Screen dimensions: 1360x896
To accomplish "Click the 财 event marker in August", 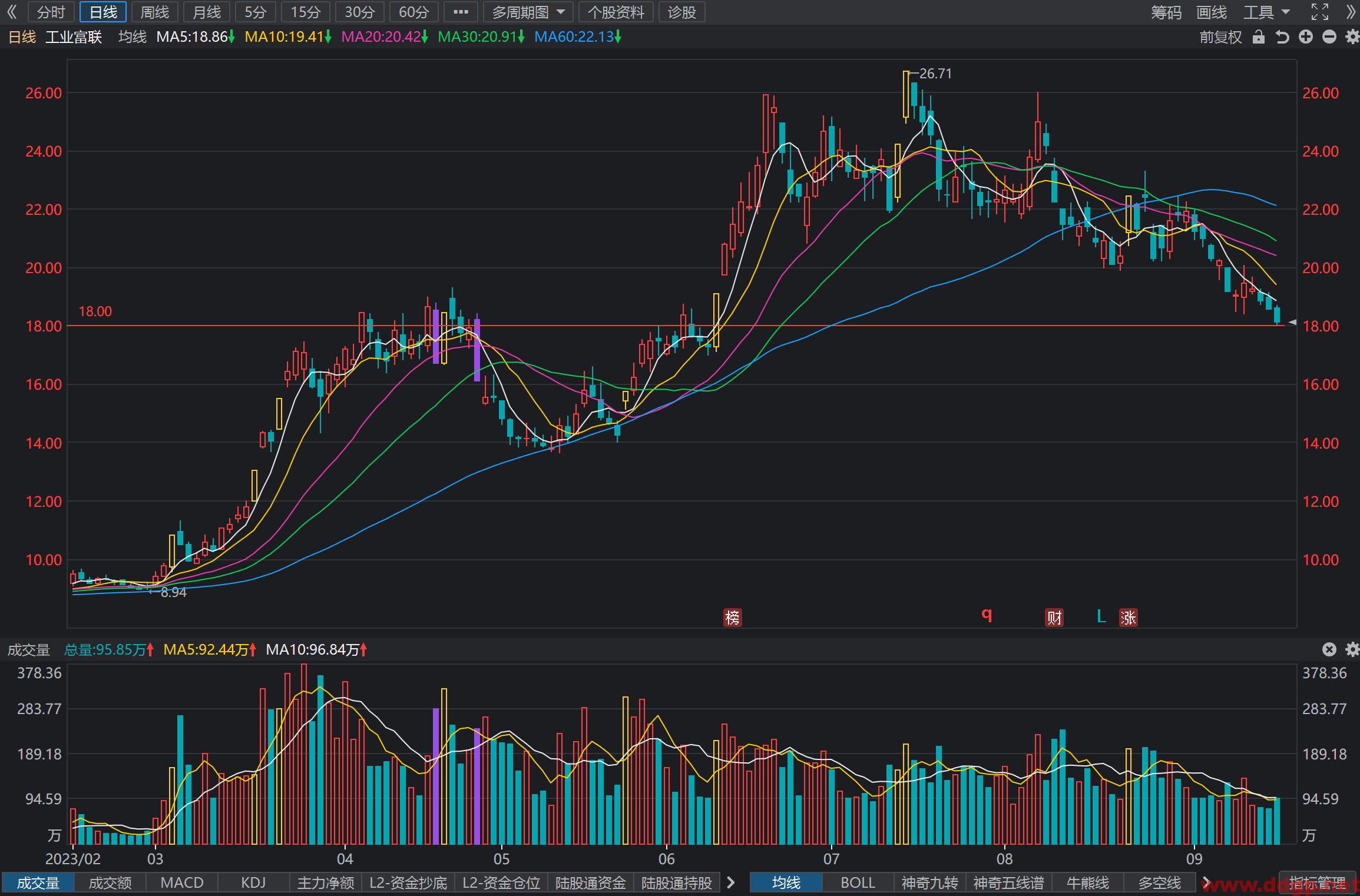I will pos(1054,618).
